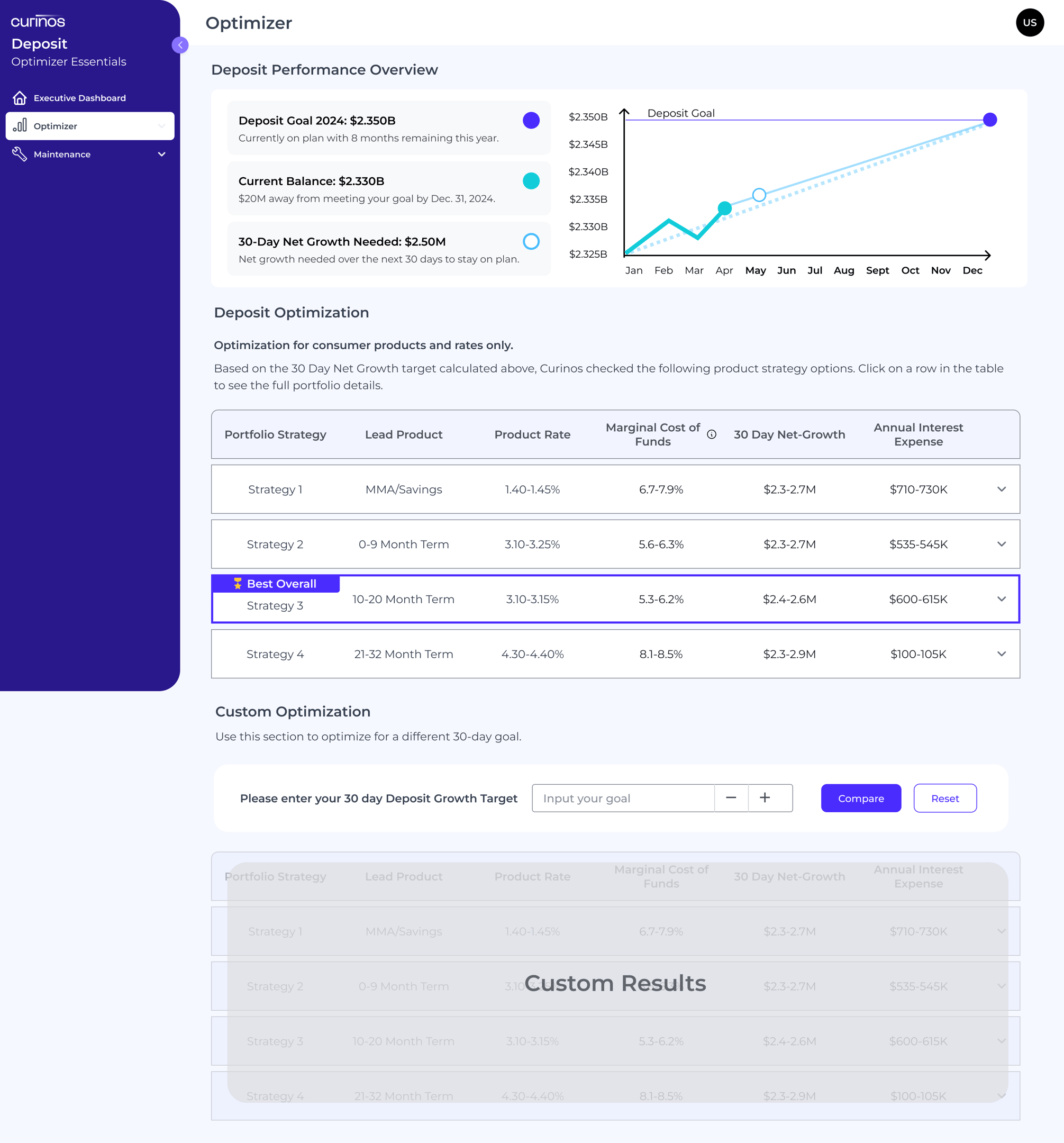The width and height of the screenshot is (1064, 1143).
Task: Click the plus stepper for growth target
Action: pos(765,797)
